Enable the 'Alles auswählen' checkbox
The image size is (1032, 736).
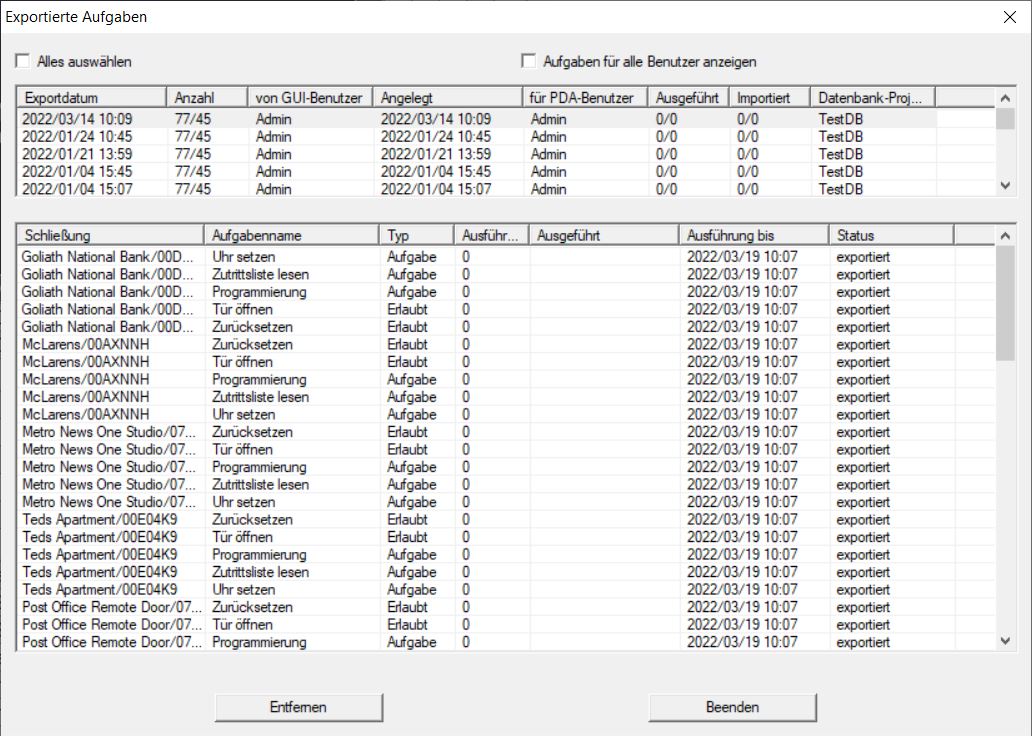23,61
